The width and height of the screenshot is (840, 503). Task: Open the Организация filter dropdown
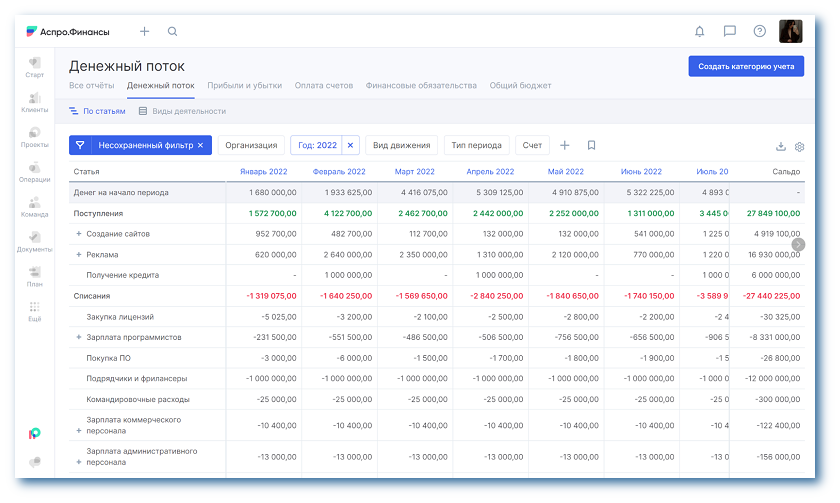251,145
